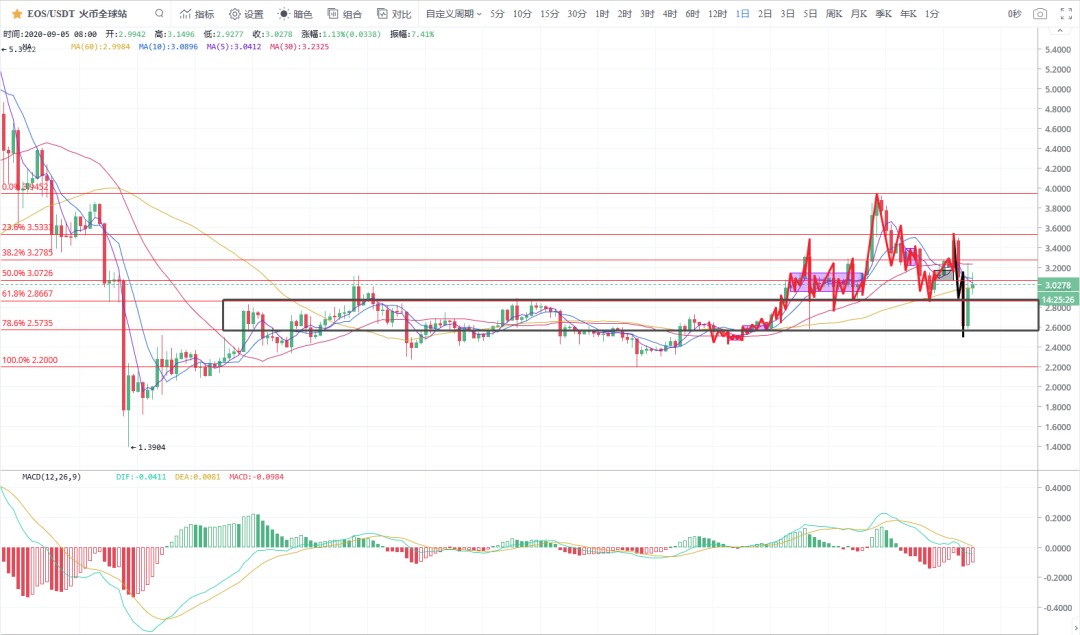Viewport: 1080px width, 635px height.
Task: Click the DEA:0.0081 value label
Action: [x=197, y=477]
